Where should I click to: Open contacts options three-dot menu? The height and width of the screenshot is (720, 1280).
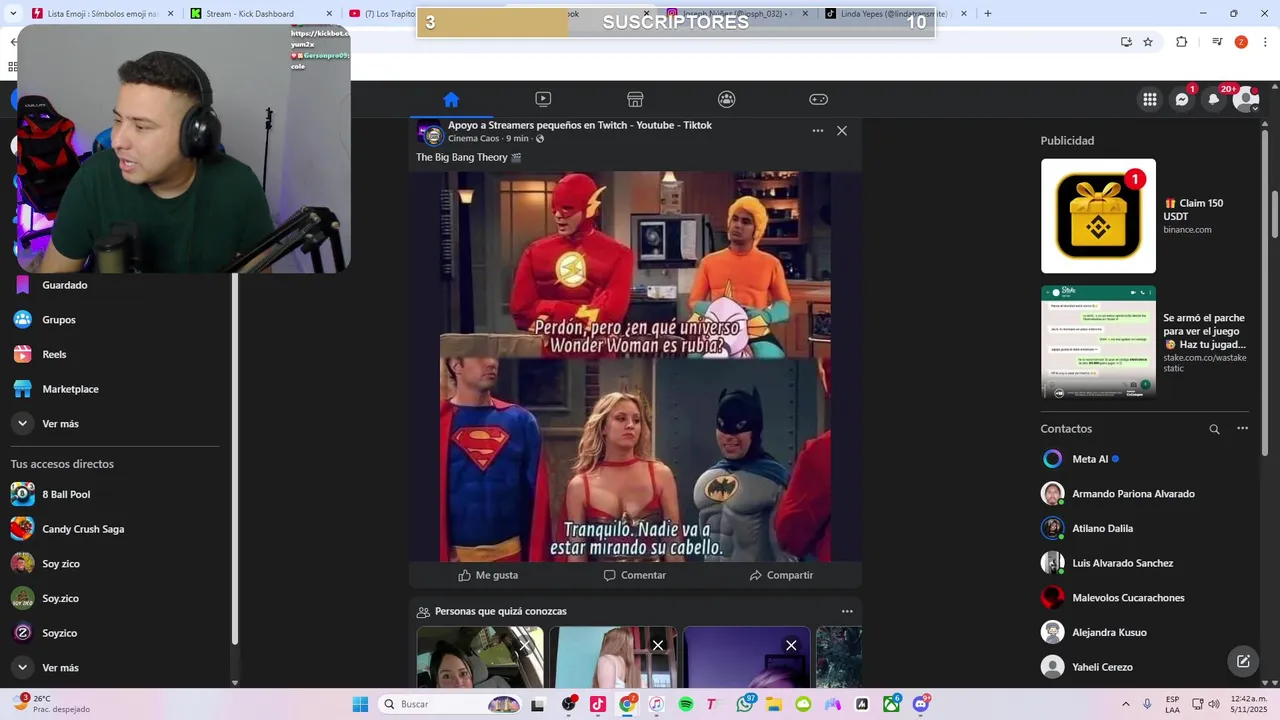click(x=1242, y=429)
